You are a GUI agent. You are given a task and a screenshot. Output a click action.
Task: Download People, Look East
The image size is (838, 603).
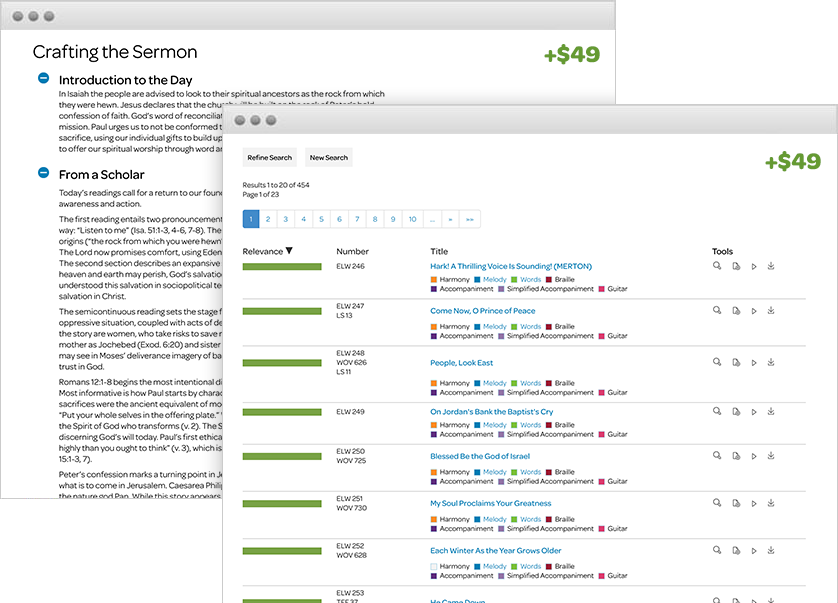click(x=771, y=362)
